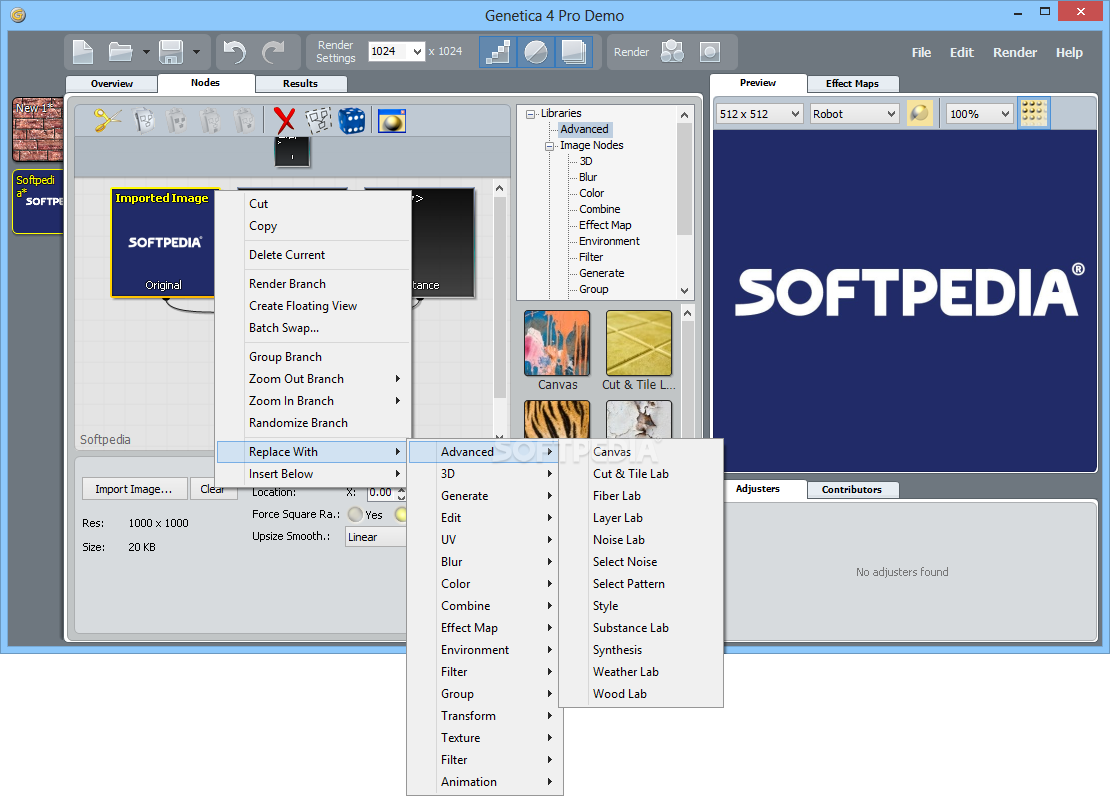Viewport: 1110px width, 796px height.
Task: Click the floating view sphere icon
Action: (391, 121)
